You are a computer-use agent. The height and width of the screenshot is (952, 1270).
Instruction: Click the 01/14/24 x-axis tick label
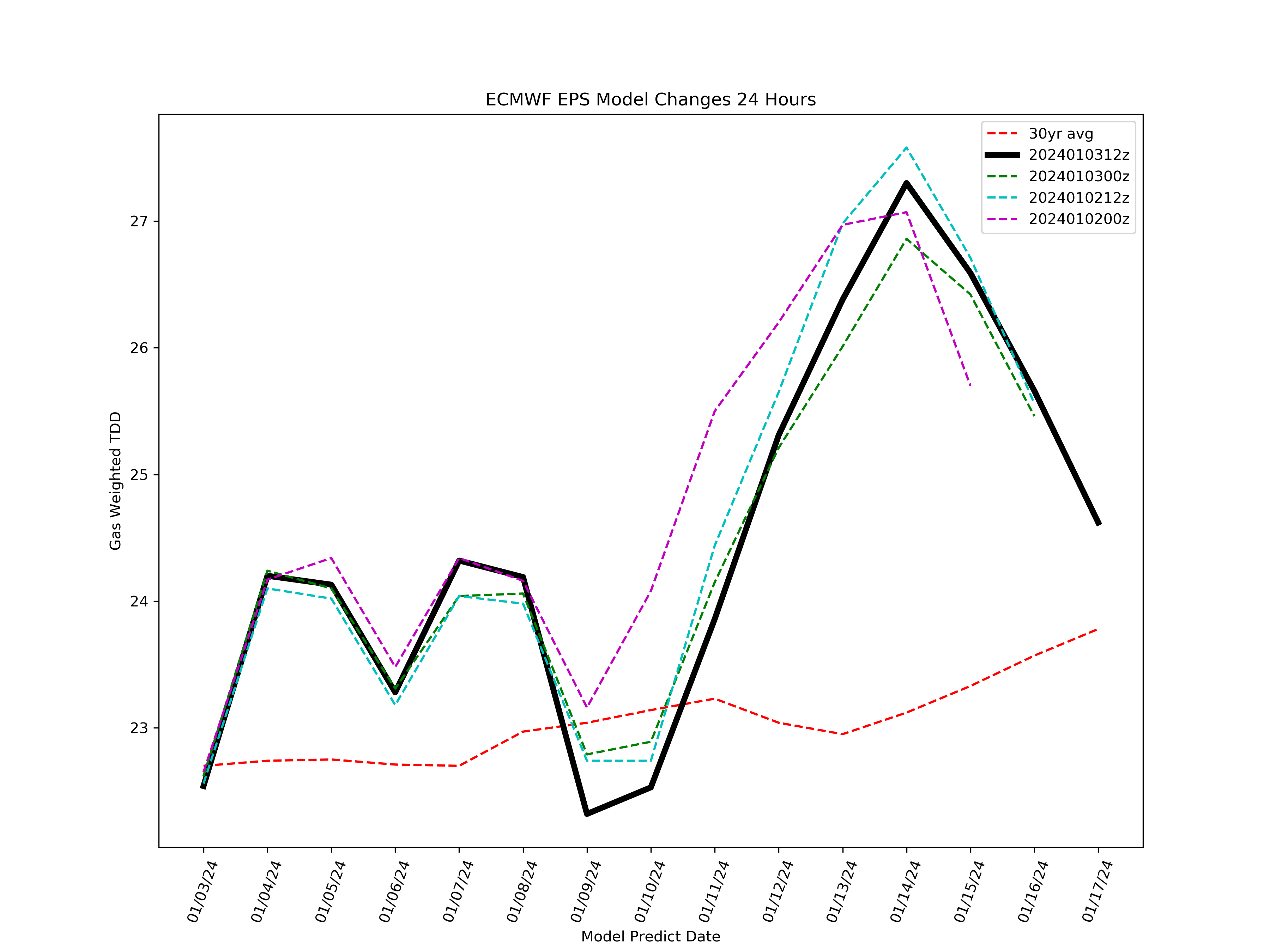pyautogui.click(x=906, y=891)
